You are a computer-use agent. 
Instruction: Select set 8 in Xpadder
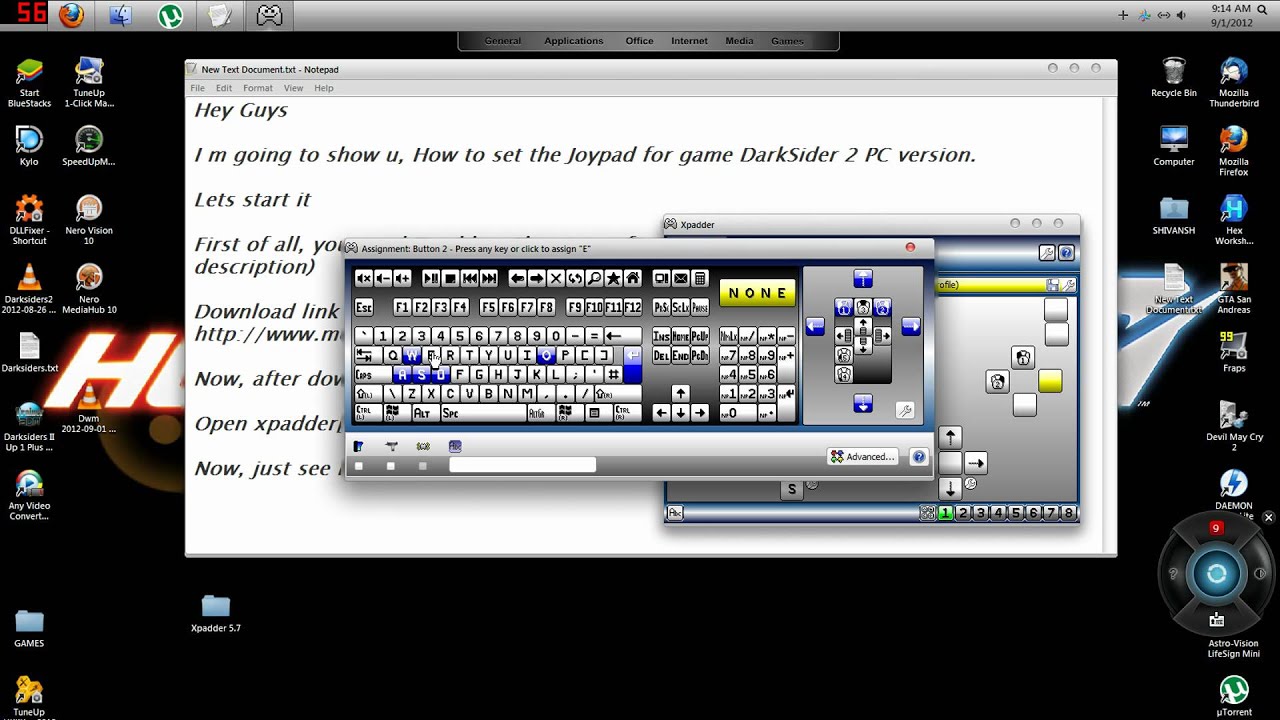pyautogui.click(x=1068, y=513)
